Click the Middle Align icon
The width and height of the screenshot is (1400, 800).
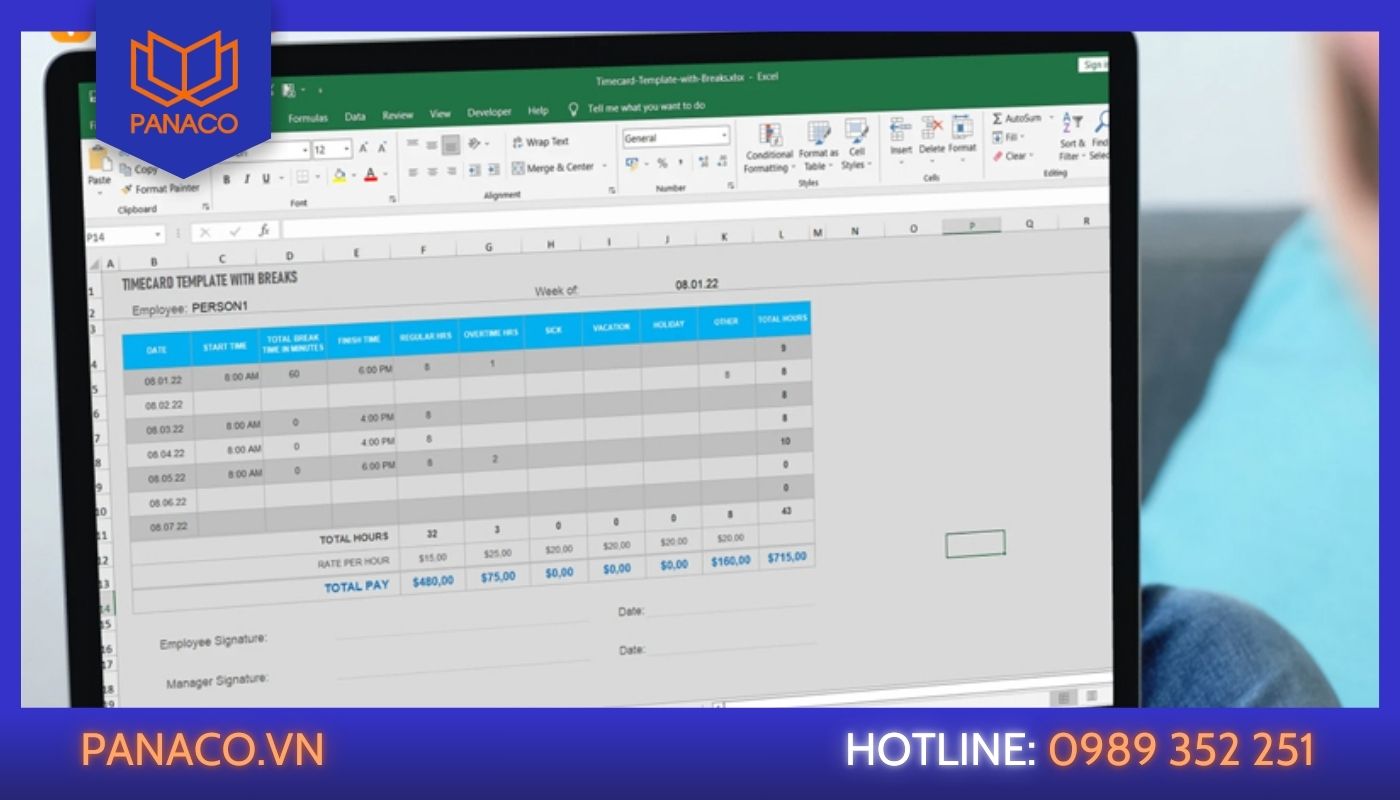[x=432, y=145]
